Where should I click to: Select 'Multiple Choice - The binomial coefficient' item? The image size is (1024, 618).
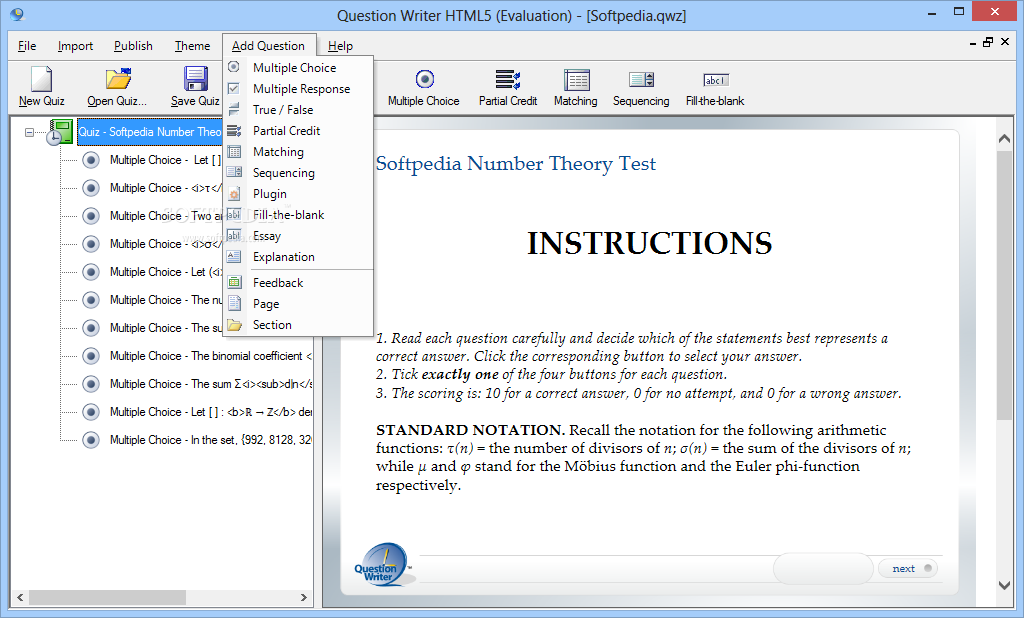(210, 356)
